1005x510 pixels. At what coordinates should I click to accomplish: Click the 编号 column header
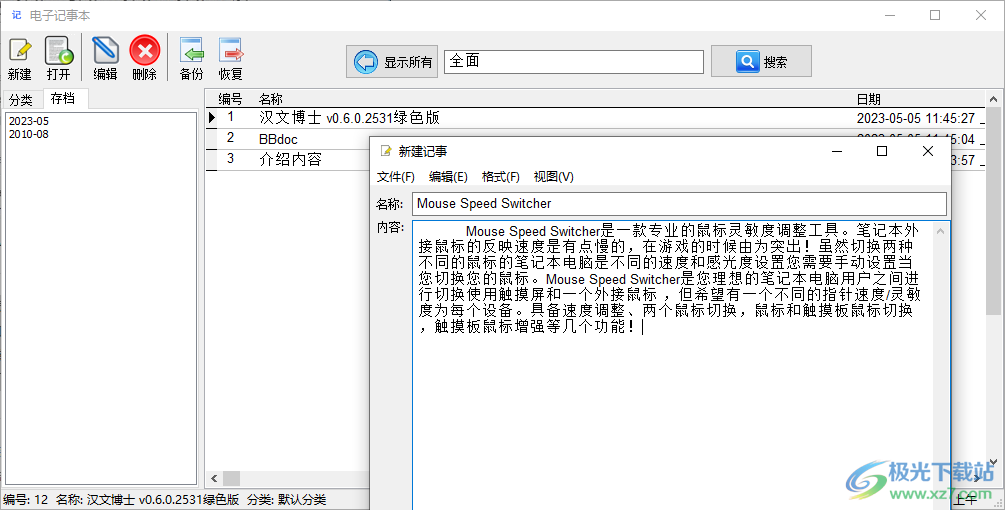(230, 99)
